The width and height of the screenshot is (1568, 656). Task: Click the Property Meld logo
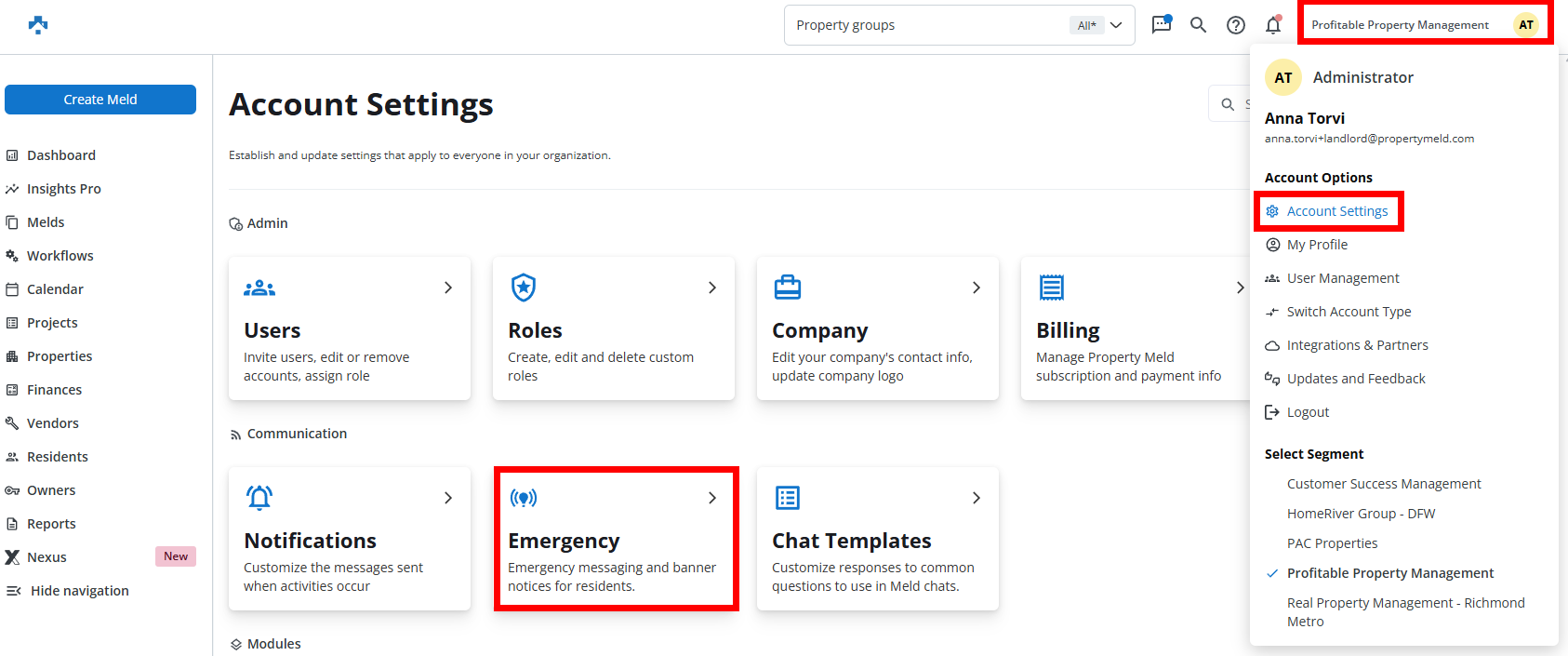tap(38, 25)
